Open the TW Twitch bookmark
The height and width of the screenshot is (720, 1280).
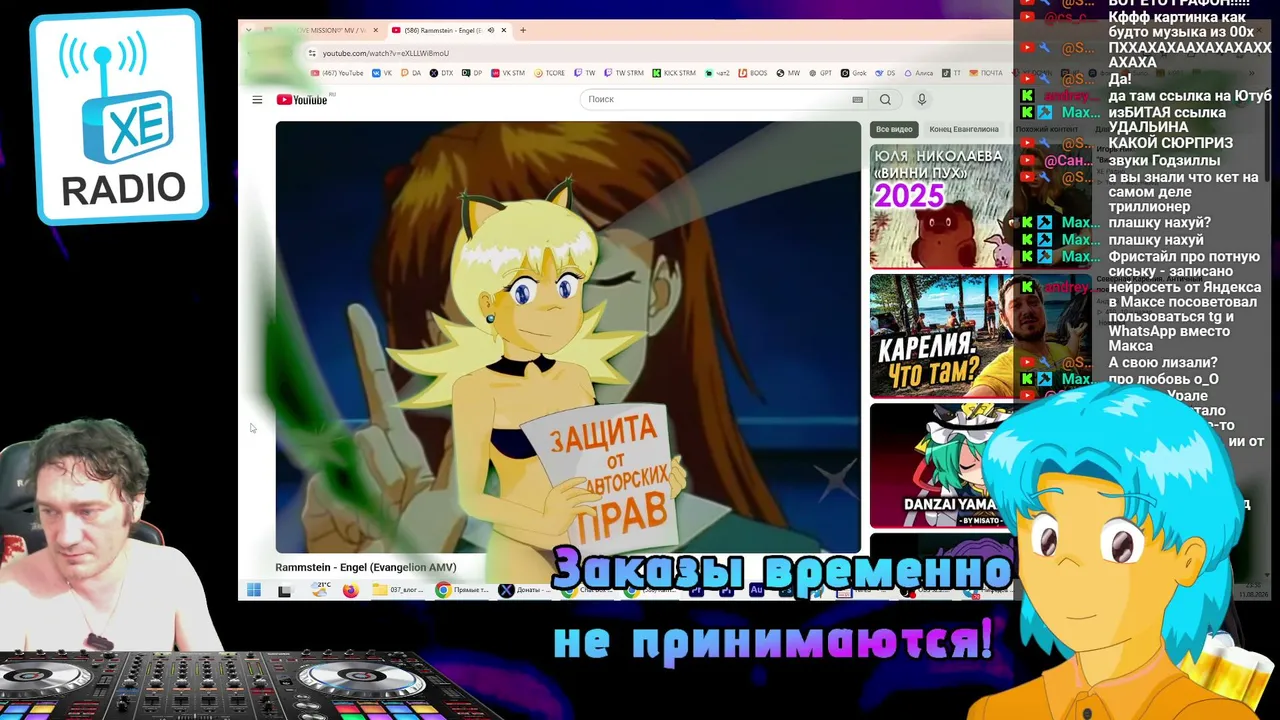click(584, 73)
